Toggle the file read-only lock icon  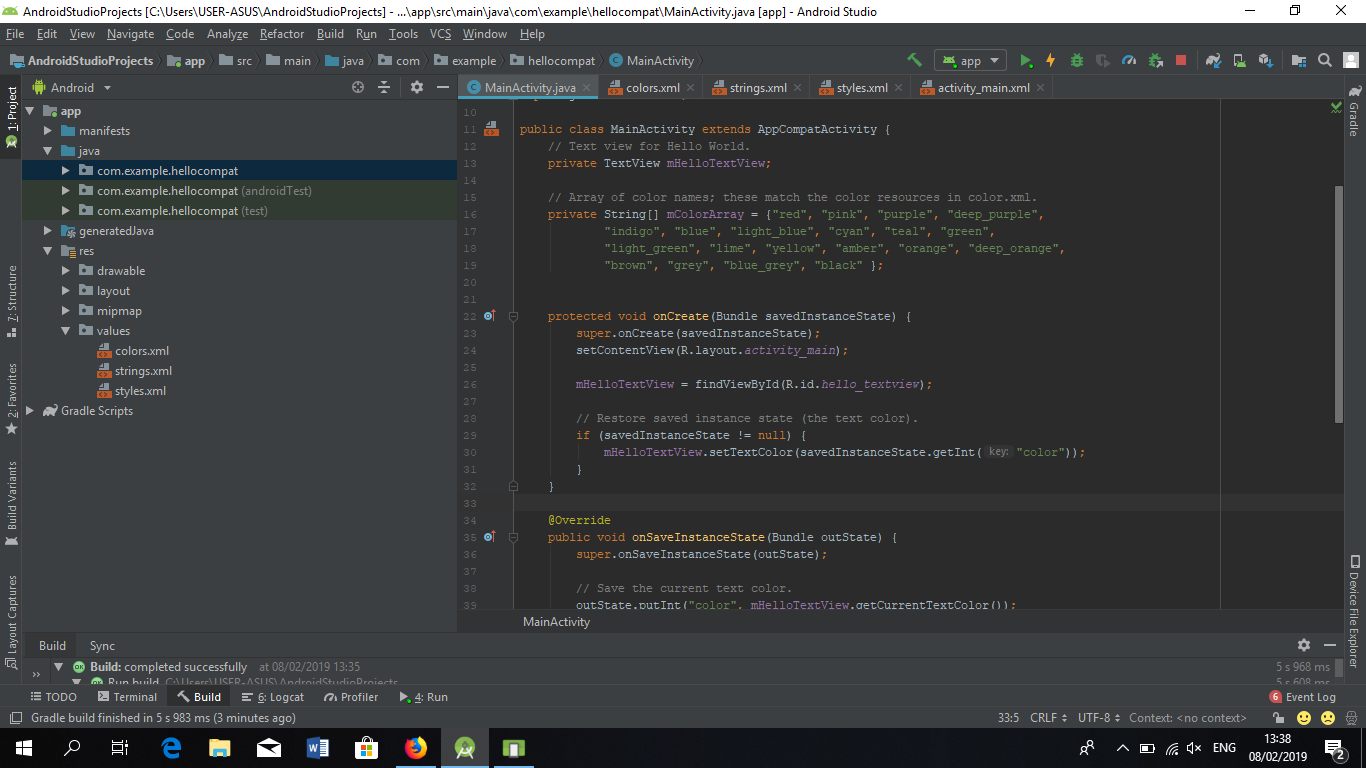click(x=1278, y=718)
